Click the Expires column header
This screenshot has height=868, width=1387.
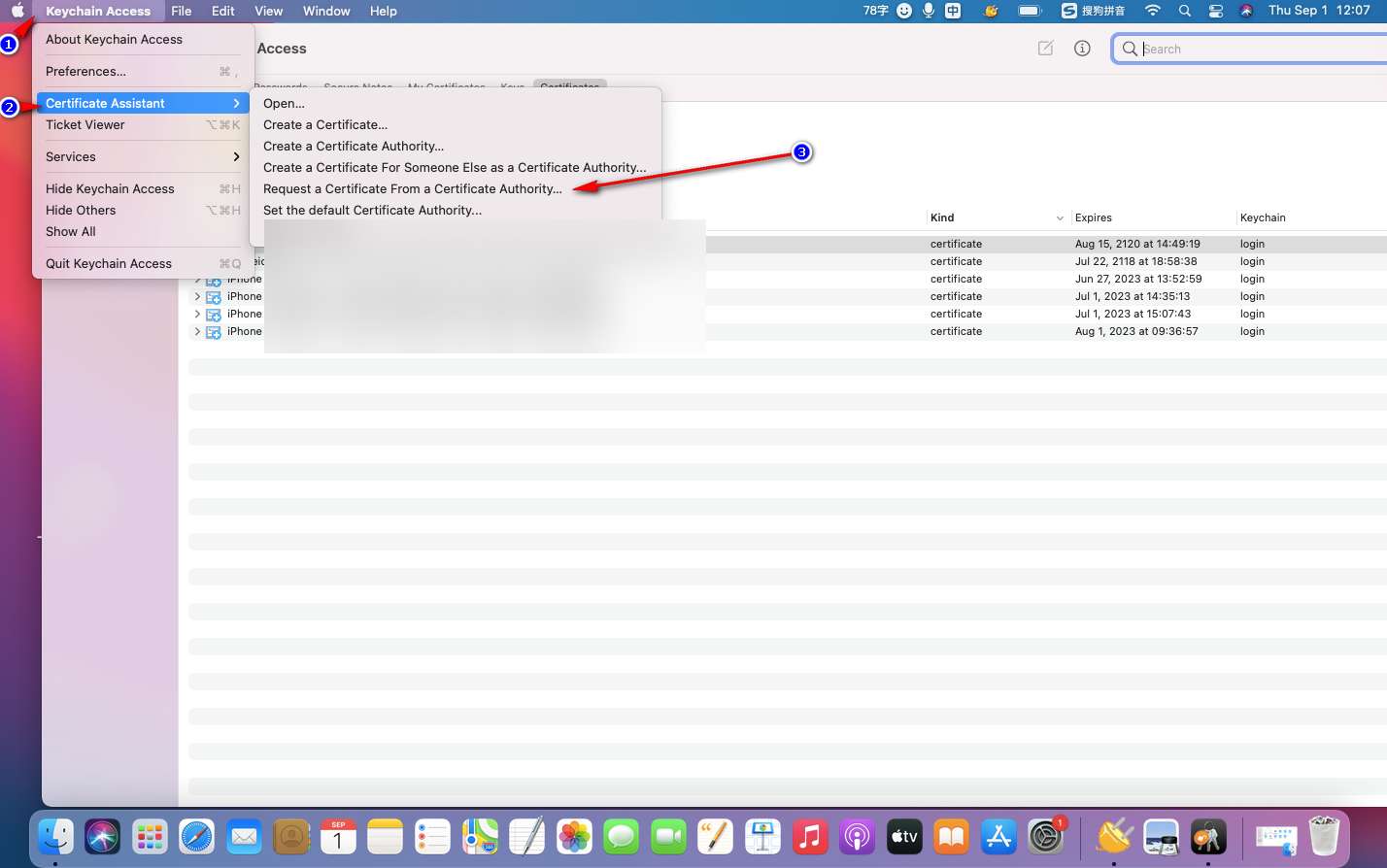point(1094,217)
